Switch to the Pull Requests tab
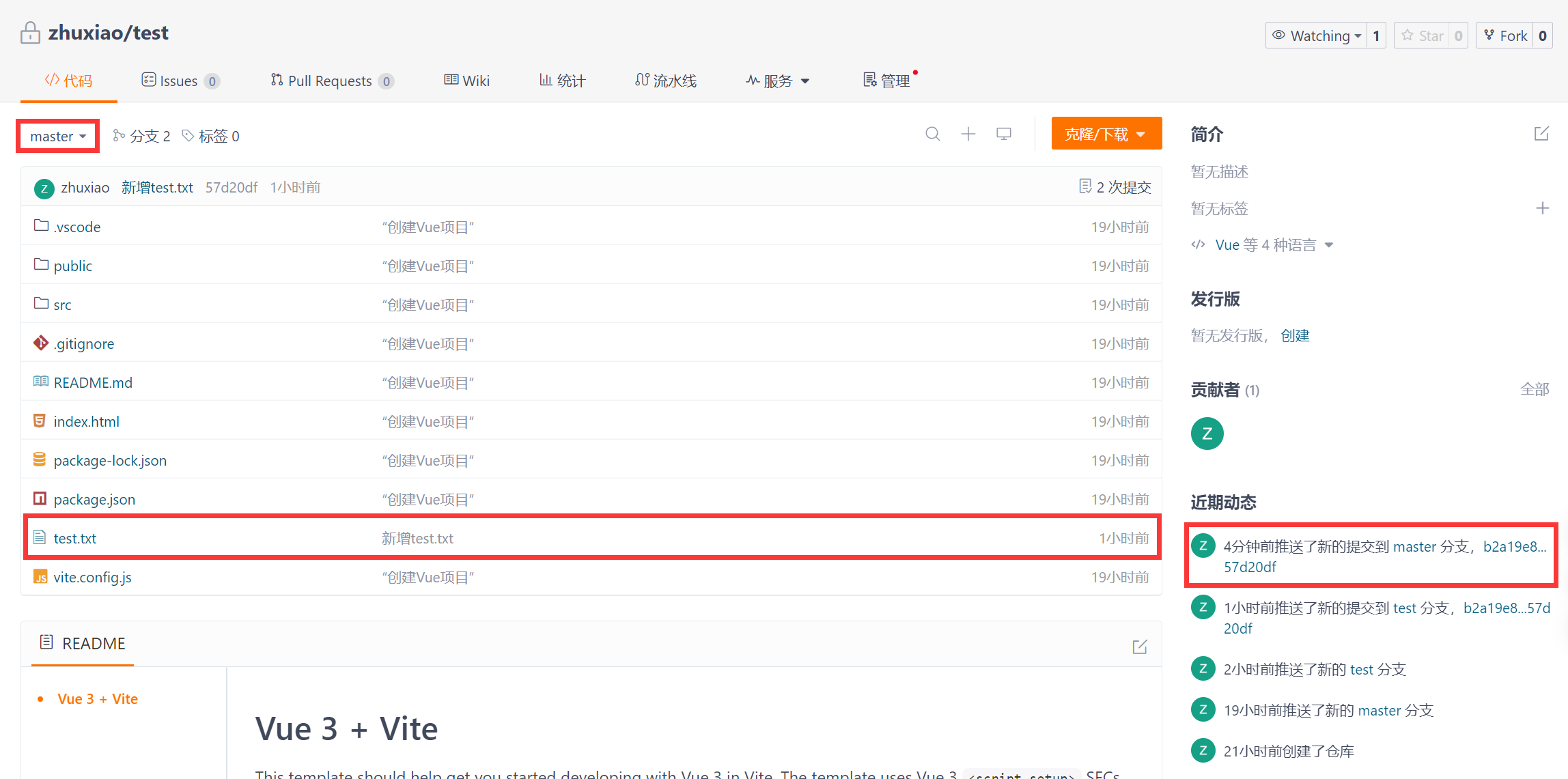Screen dimensions: 1568x779 331,81
